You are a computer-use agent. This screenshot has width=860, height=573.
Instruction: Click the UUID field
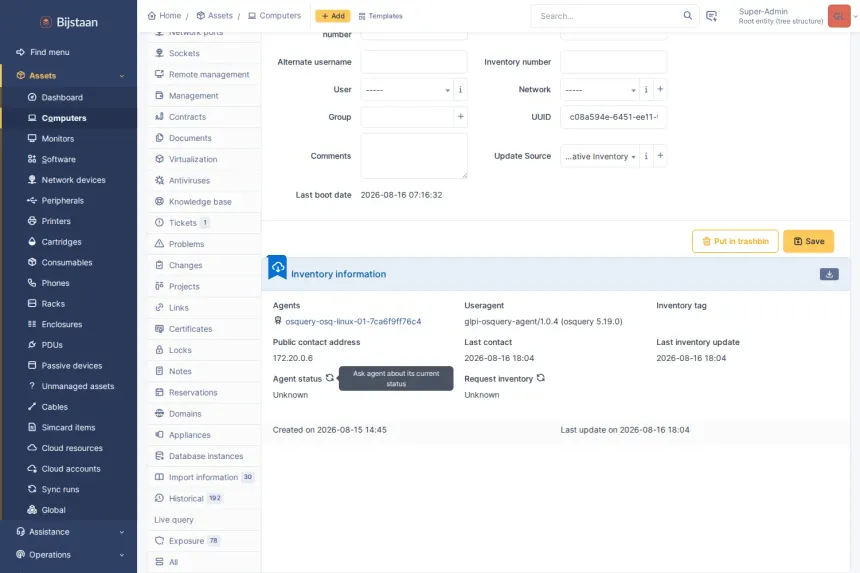coord(613,117)
